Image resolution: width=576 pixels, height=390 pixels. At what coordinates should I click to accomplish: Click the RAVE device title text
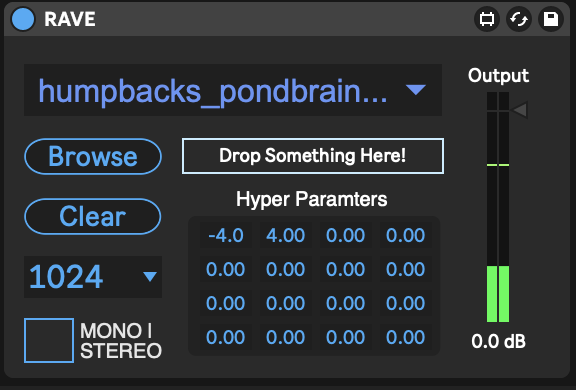coord(70,19)
